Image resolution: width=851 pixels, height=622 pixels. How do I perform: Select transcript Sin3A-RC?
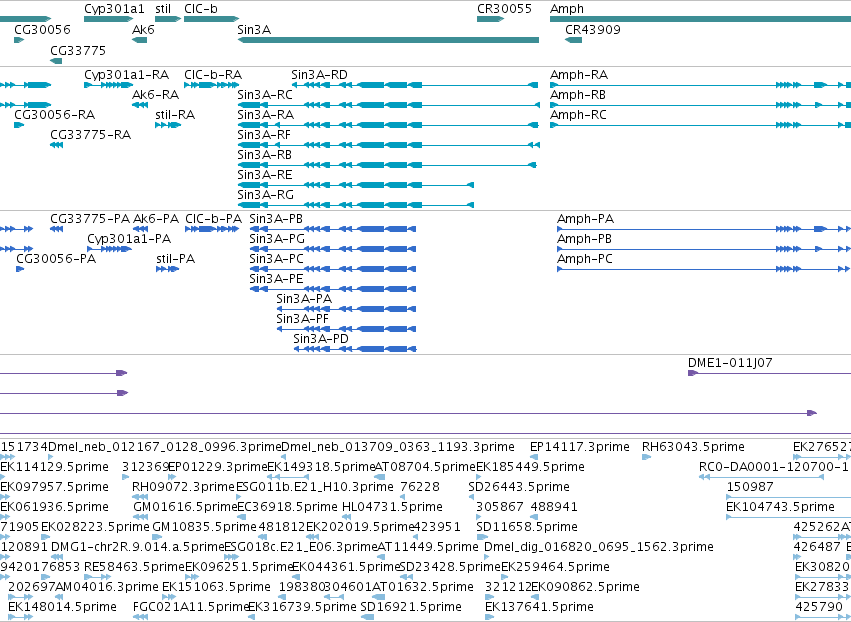(389, 105)
